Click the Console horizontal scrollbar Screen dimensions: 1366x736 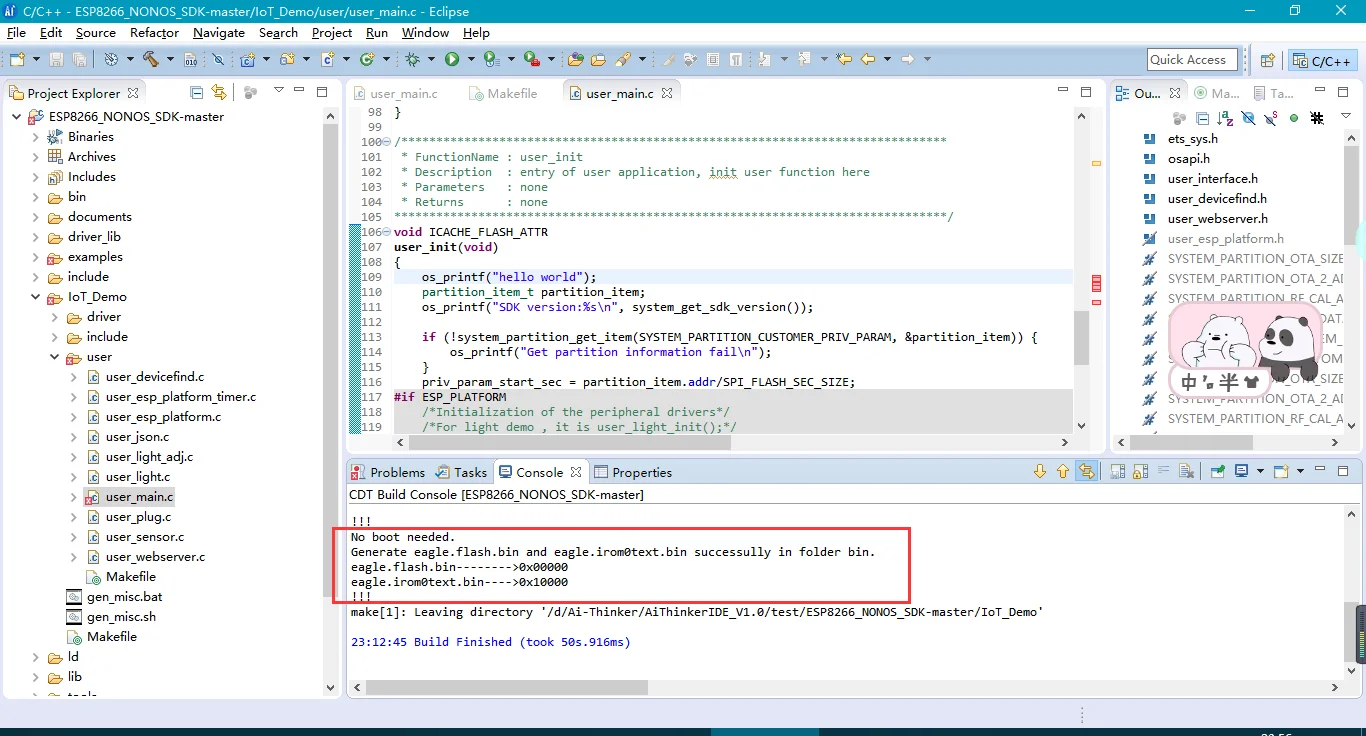coord(507,688)
